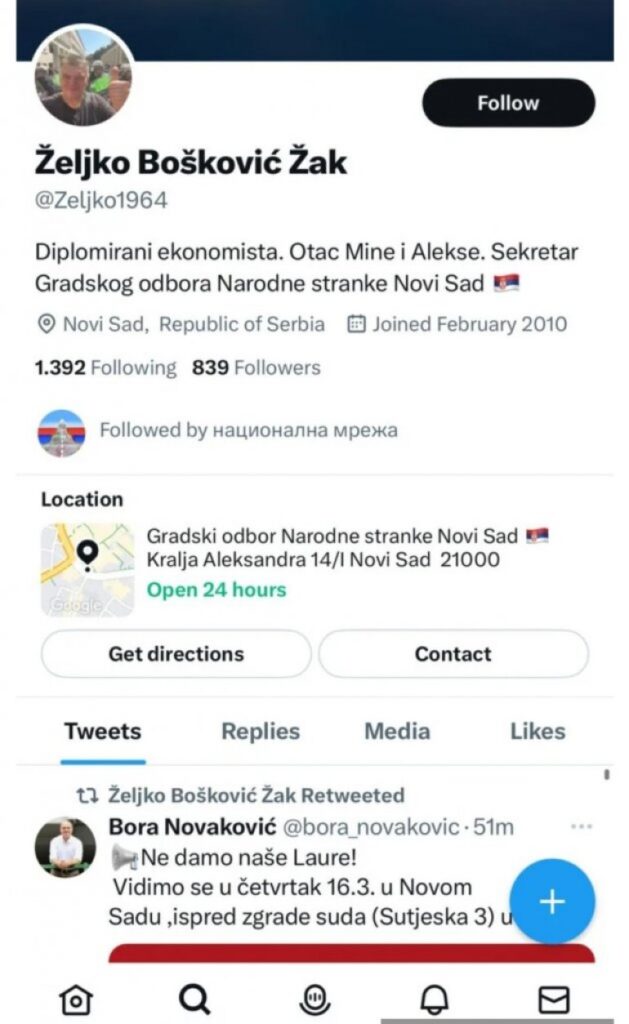Switch to the Media tab
The image size is (629, 1024).
pos(397,731)
